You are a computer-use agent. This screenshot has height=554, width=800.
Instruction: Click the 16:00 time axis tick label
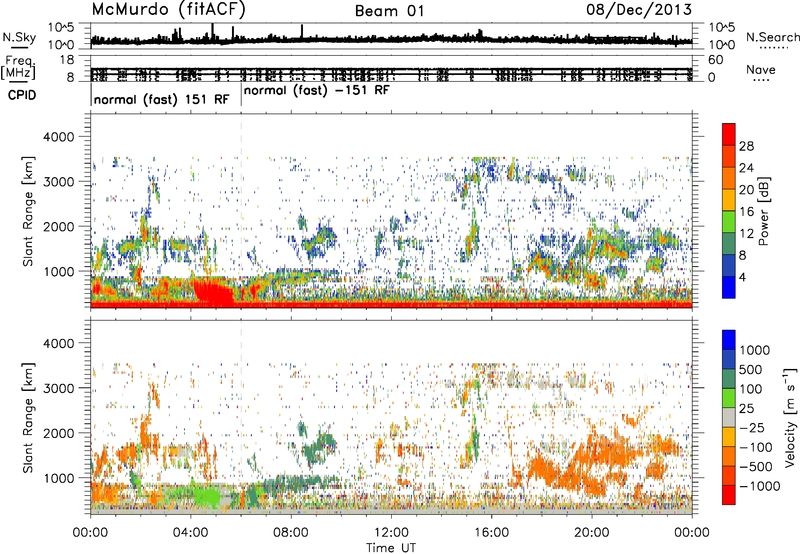pyautogui.click(x=491, y=533)
